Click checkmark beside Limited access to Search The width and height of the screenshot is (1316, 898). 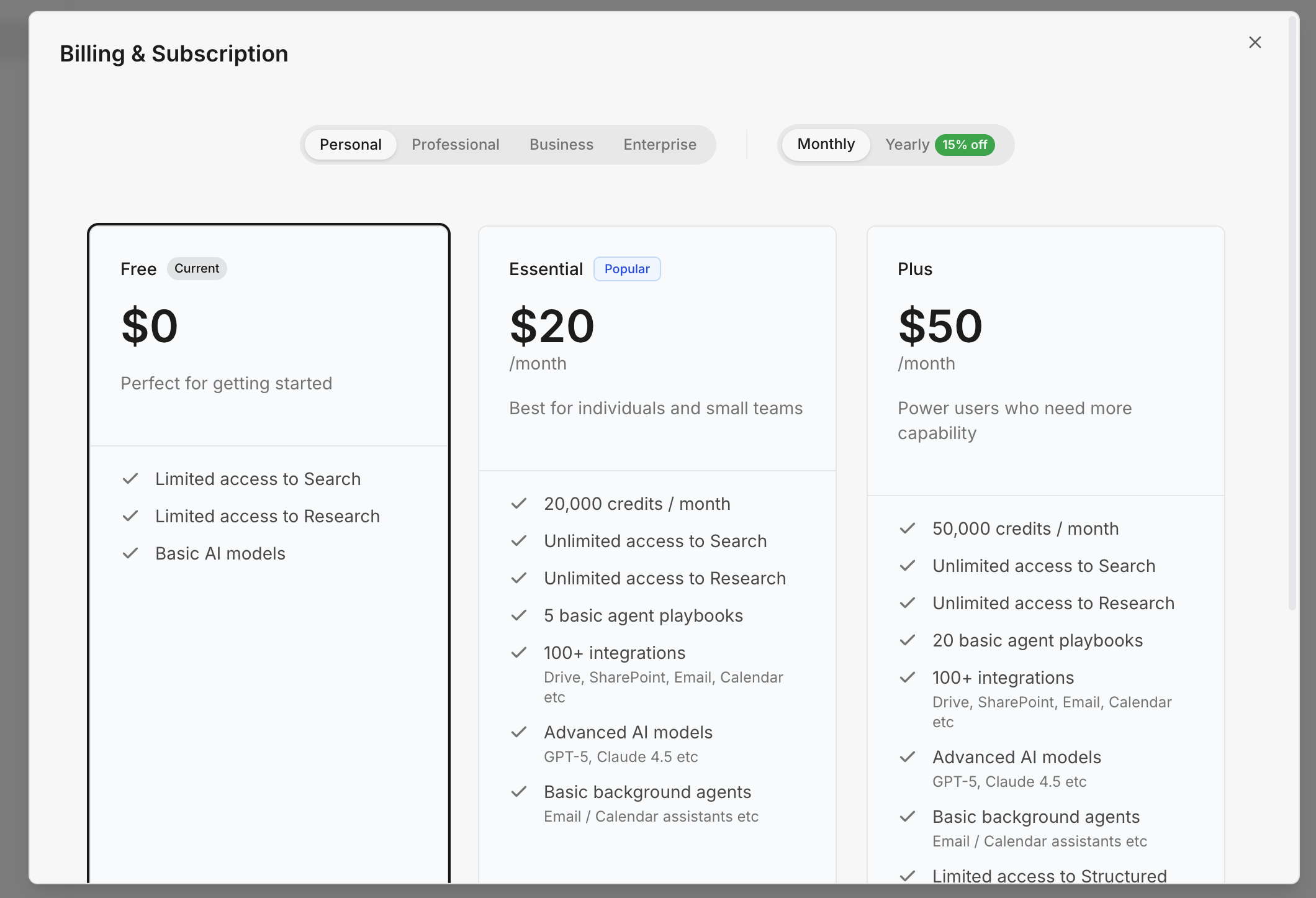click(130, 479)
